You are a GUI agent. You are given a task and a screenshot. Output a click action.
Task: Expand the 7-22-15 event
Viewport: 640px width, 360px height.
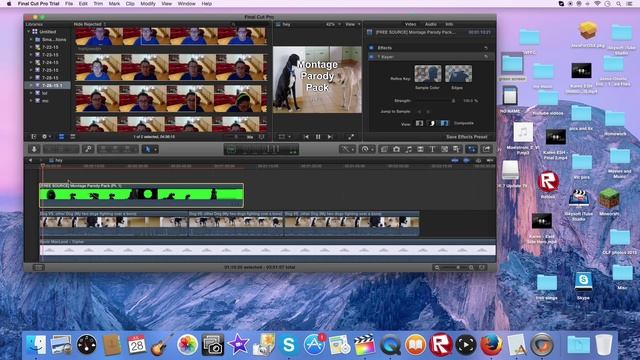pyautogui.click(x=31, y=47)
